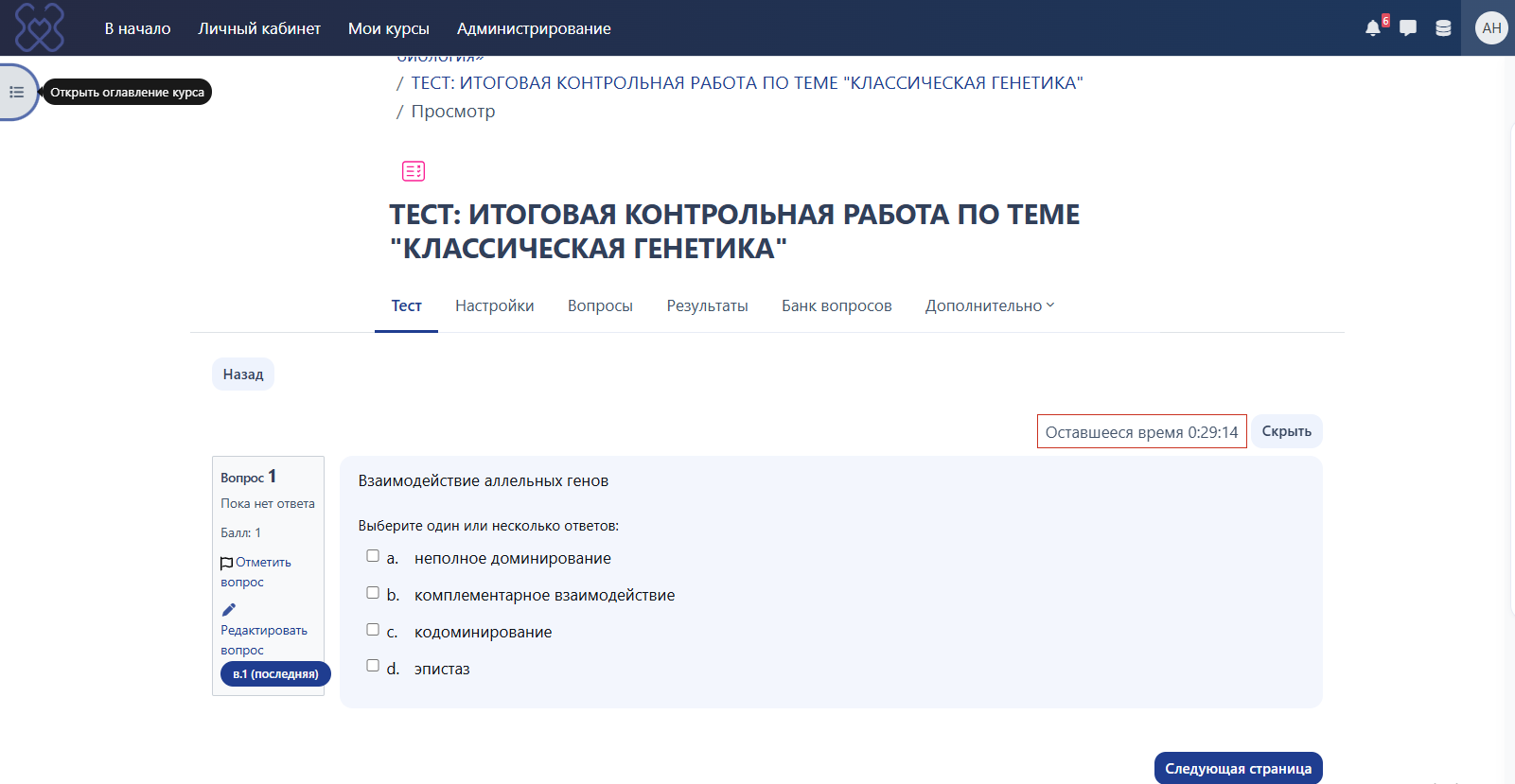This screenshot has width=1515, height=784.
Task: Check answer c. кодоминирование
Action: click(x=373, y=630)
